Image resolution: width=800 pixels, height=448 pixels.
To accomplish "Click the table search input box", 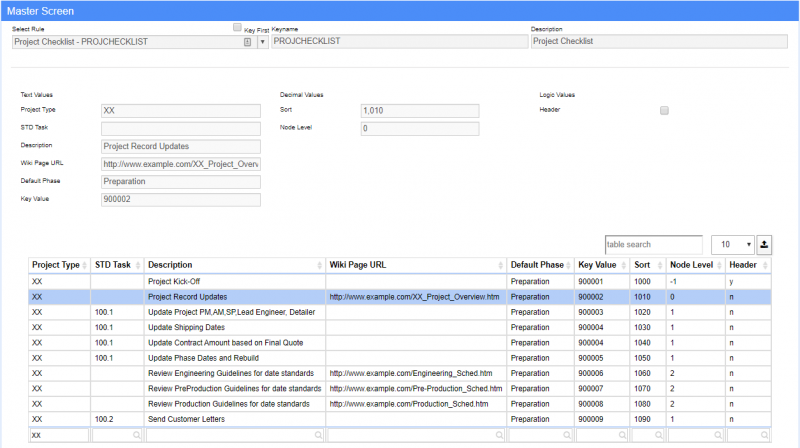I will click(654, 244).
